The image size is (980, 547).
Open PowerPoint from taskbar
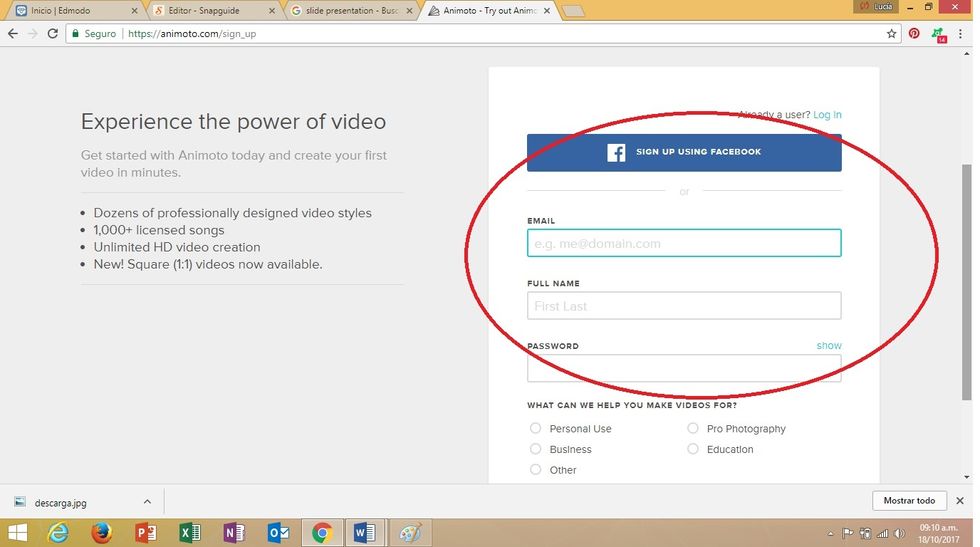pos(146,533)
